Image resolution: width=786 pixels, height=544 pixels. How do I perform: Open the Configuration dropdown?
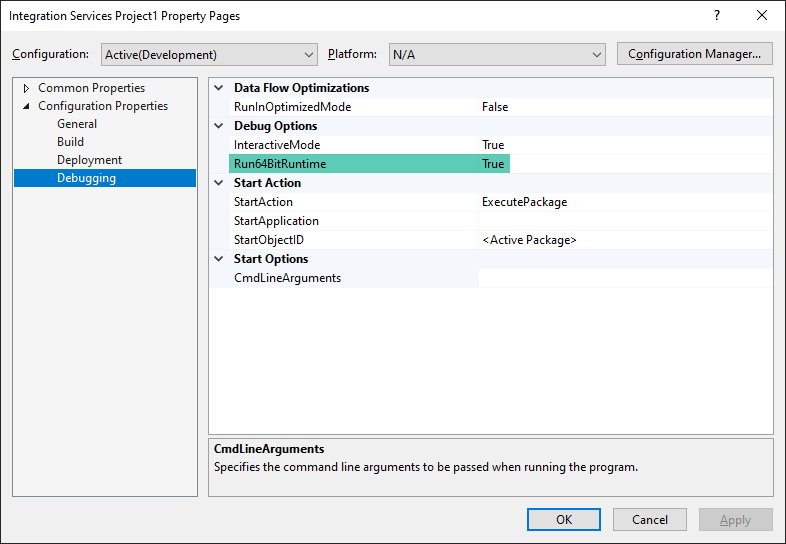pos(209,54)
